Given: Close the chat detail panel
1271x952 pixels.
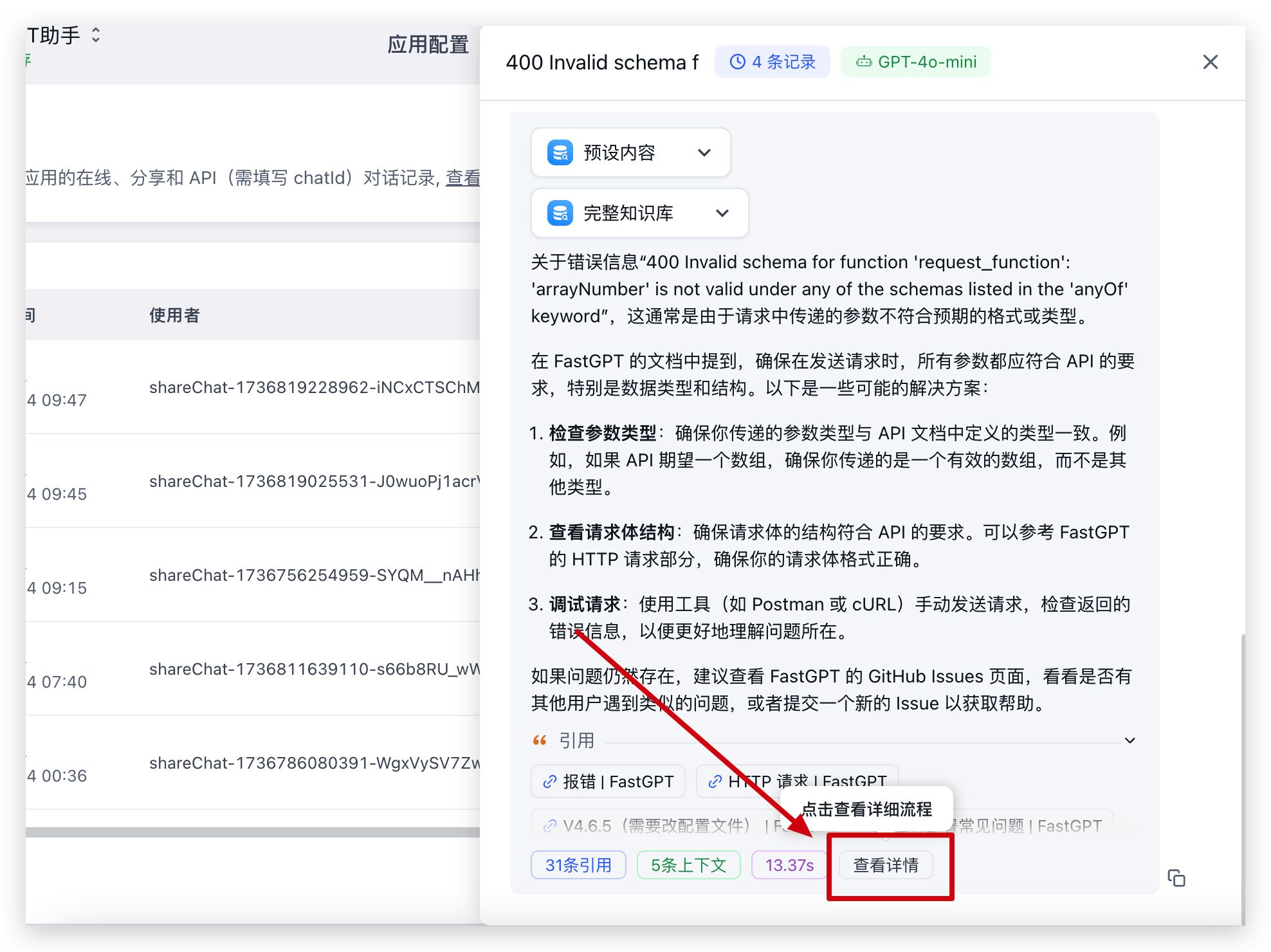Looking at the screenshot, I should click(x=1210, y=62).
